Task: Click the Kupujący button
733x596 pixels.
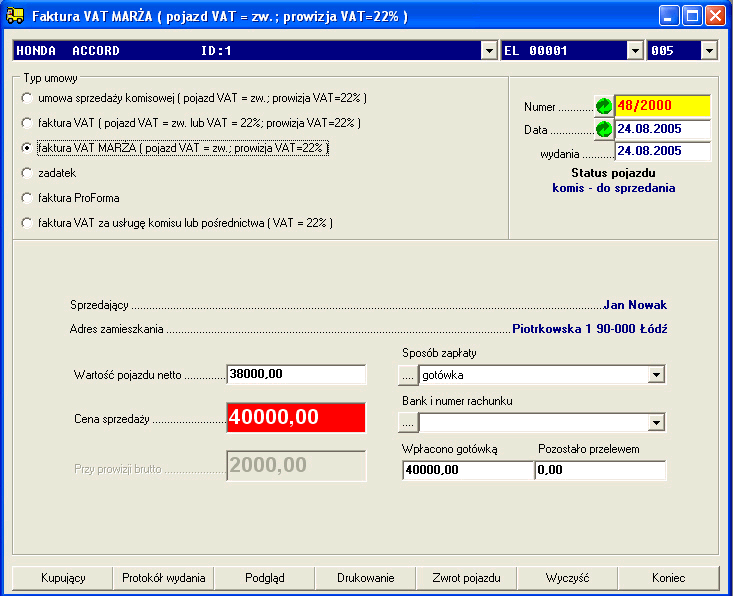Action: point(63,578)
